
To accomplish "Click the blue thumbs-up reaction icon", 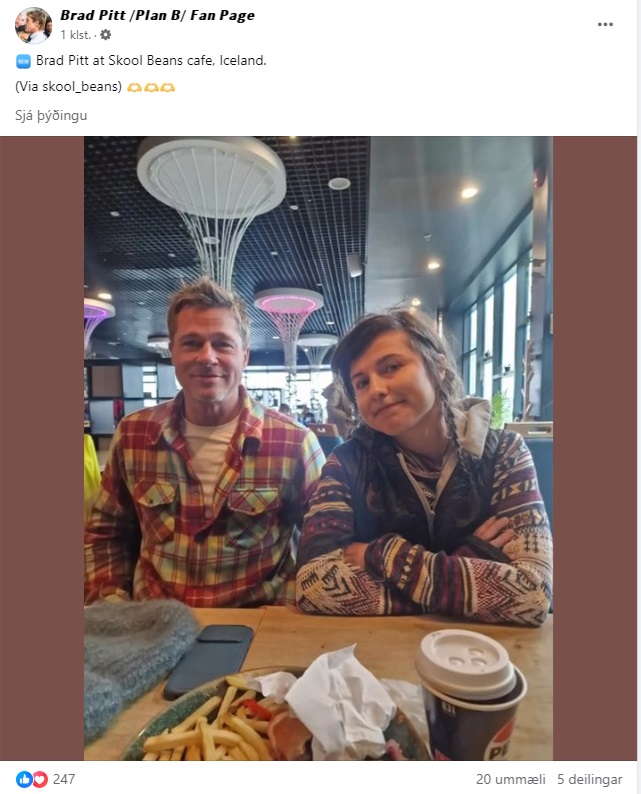I will click(24, 779).
